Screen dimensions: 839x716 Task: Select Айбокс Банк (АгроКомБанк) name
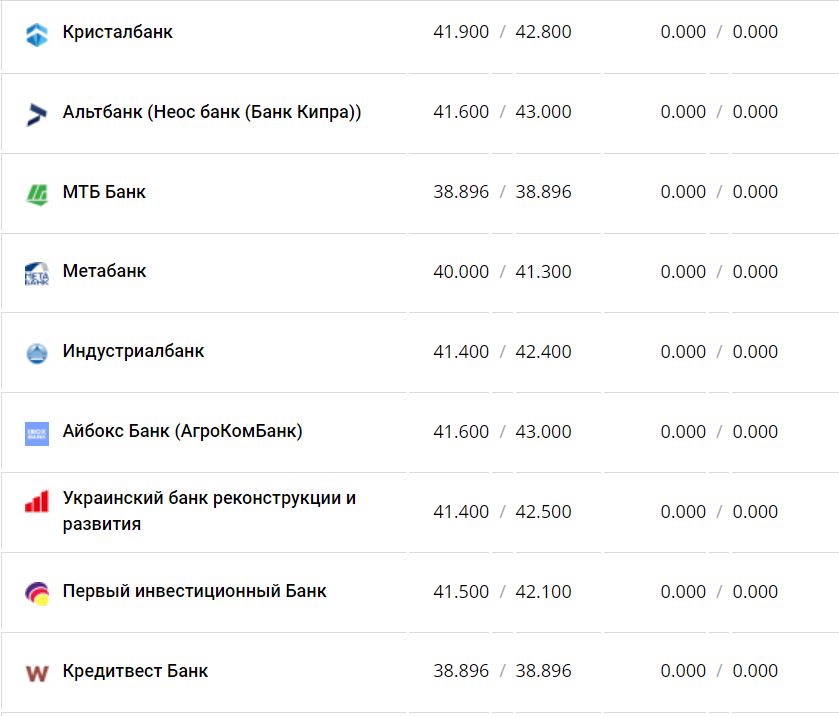click(x=182, y=431)
